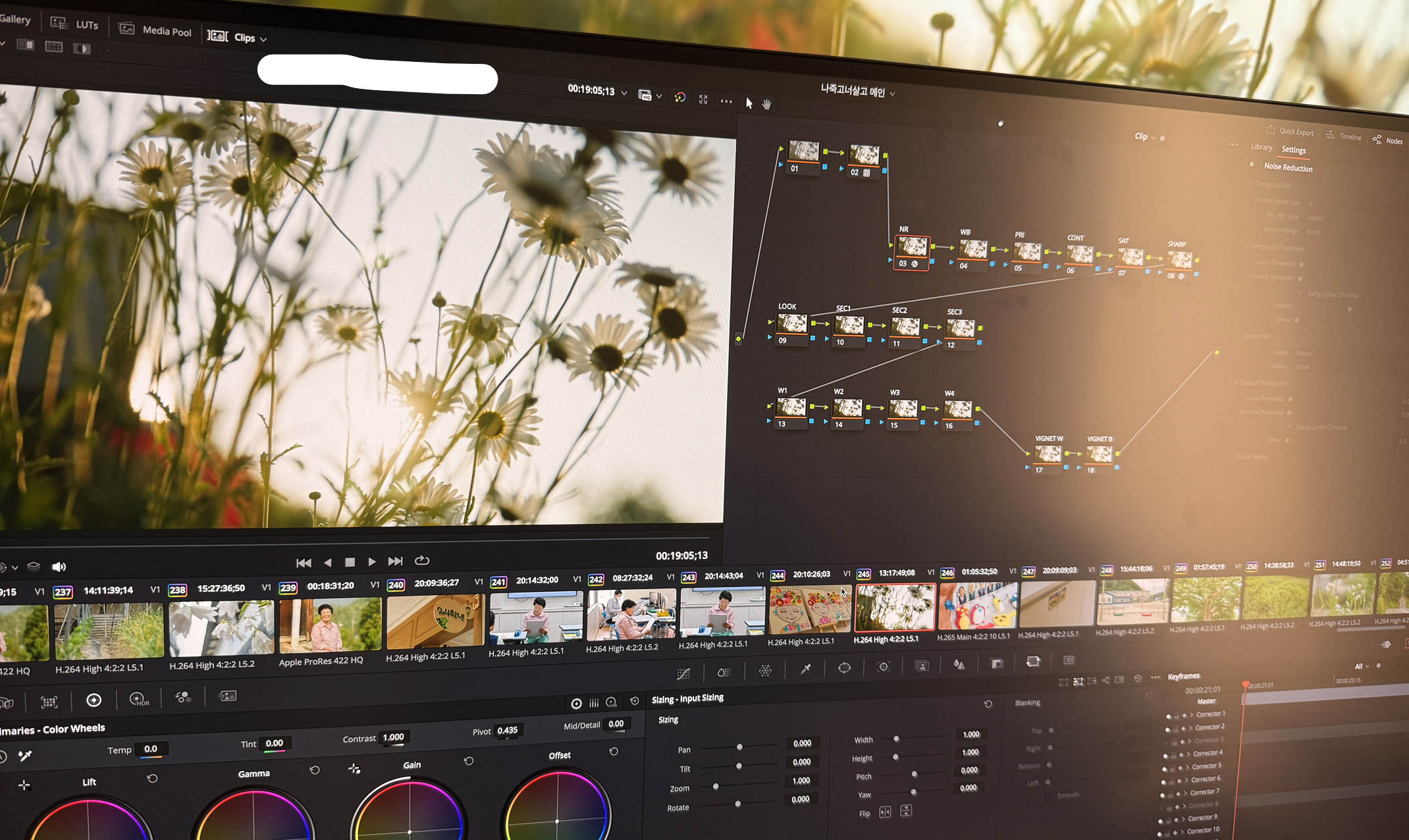Select node 09 labeled LOOK
Screen dimensions: 1409x840
791,328
